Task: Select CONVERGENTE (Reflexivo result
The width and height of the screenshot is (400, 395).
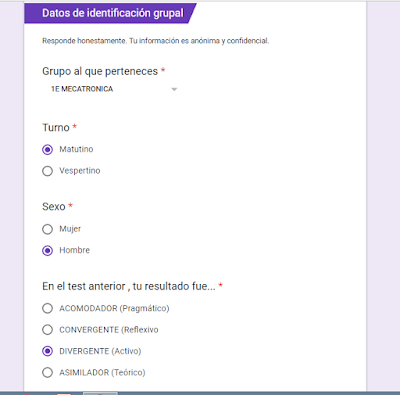Action: click(x=47, y=330)
